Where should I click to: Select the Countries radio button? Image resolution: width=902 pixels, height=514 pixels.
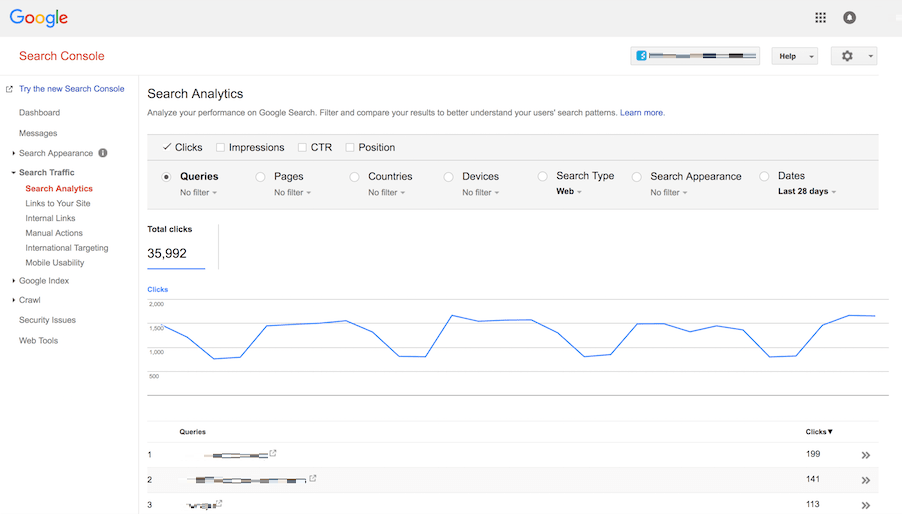coord(354,177)
